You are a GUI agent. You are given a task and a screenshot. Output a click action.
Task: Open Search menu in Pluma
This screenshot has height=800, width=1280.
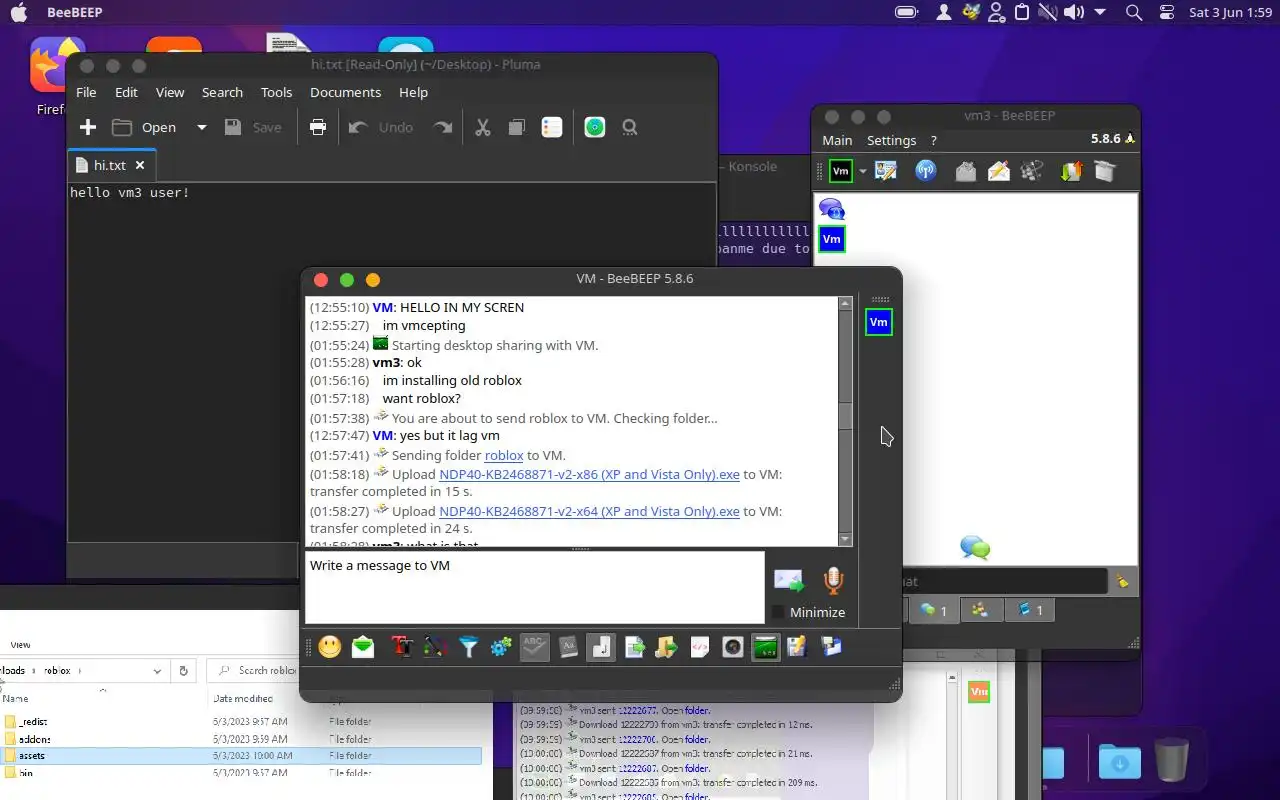[222, 92]
